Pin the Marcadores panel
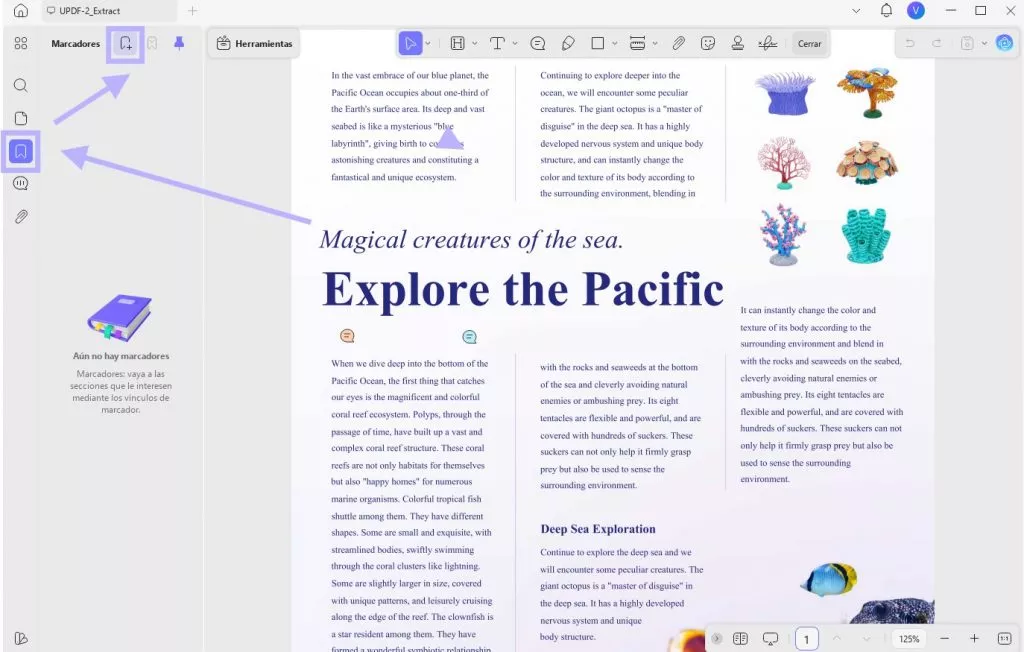The width and height of the screenshot is (1024, 652). [x=179, y=43]
